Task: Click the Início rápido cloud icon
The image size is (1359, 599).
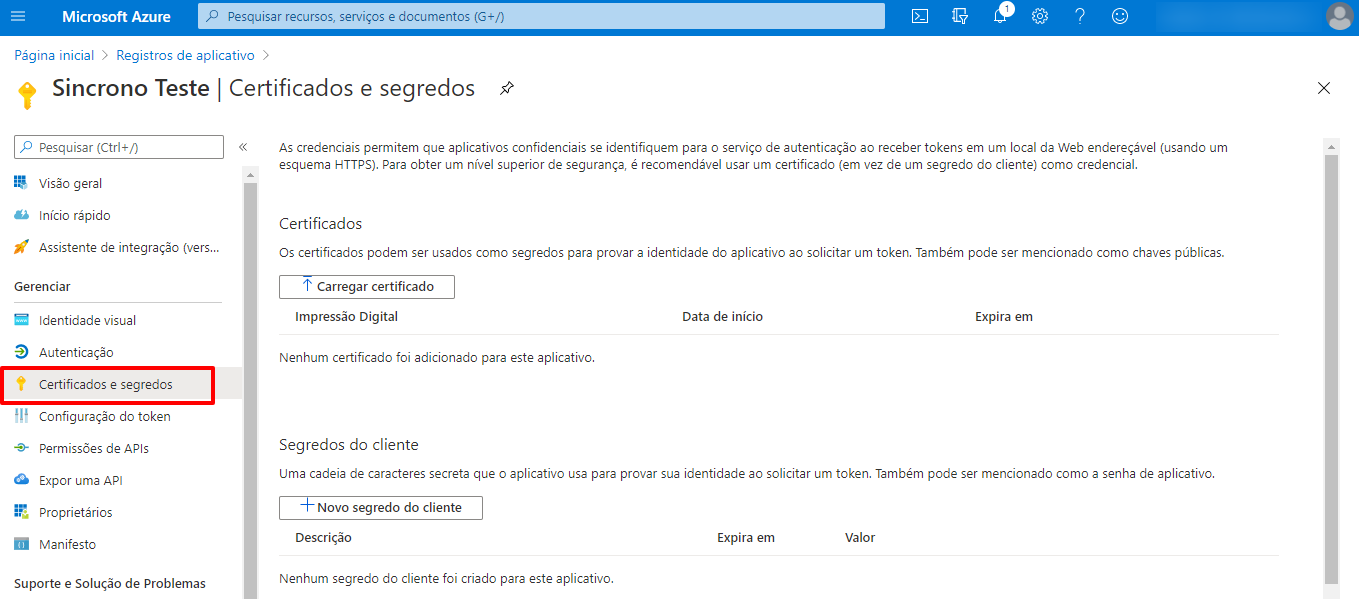Action: (20, 215)
